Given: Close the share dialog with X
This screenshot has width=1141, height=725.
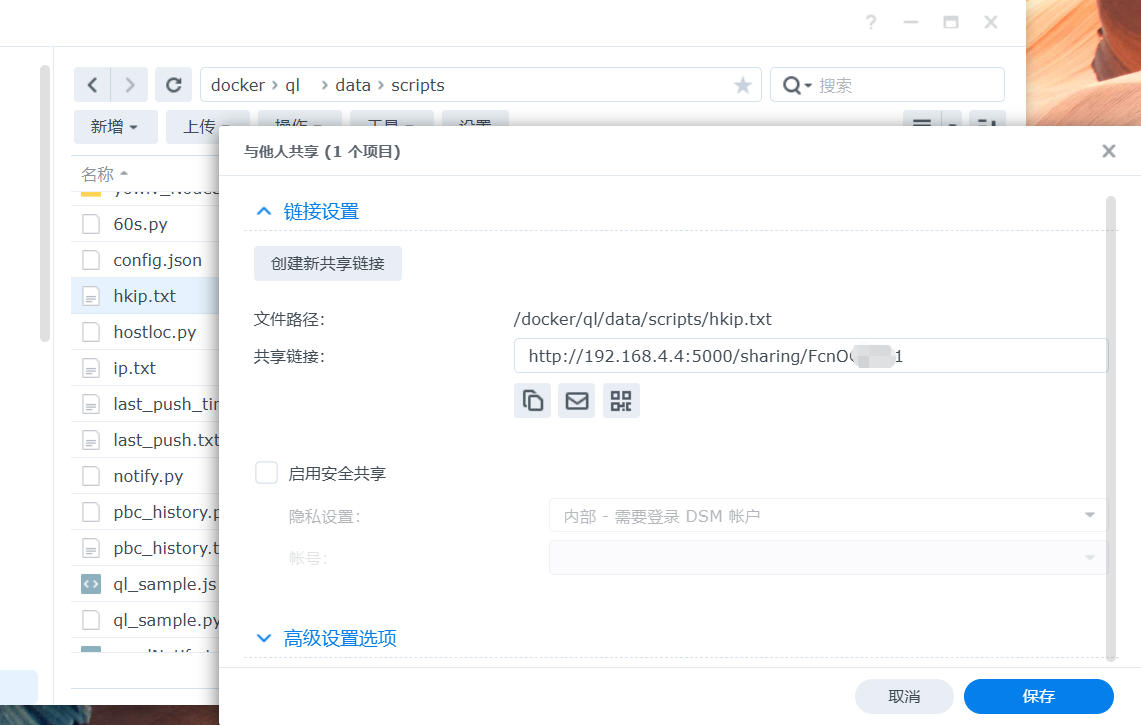Looking at the screenshot, I should tap(1108, 151).
